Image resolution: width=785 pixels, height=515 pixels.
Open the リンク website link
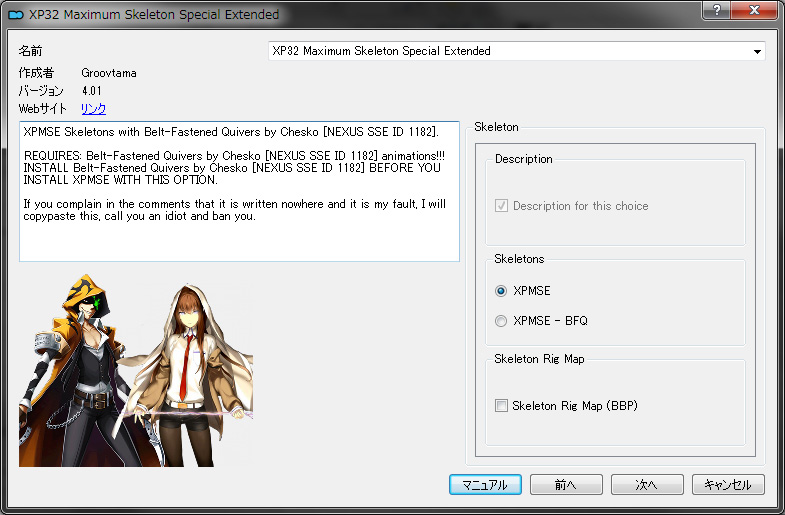click(x=94, y=109)
